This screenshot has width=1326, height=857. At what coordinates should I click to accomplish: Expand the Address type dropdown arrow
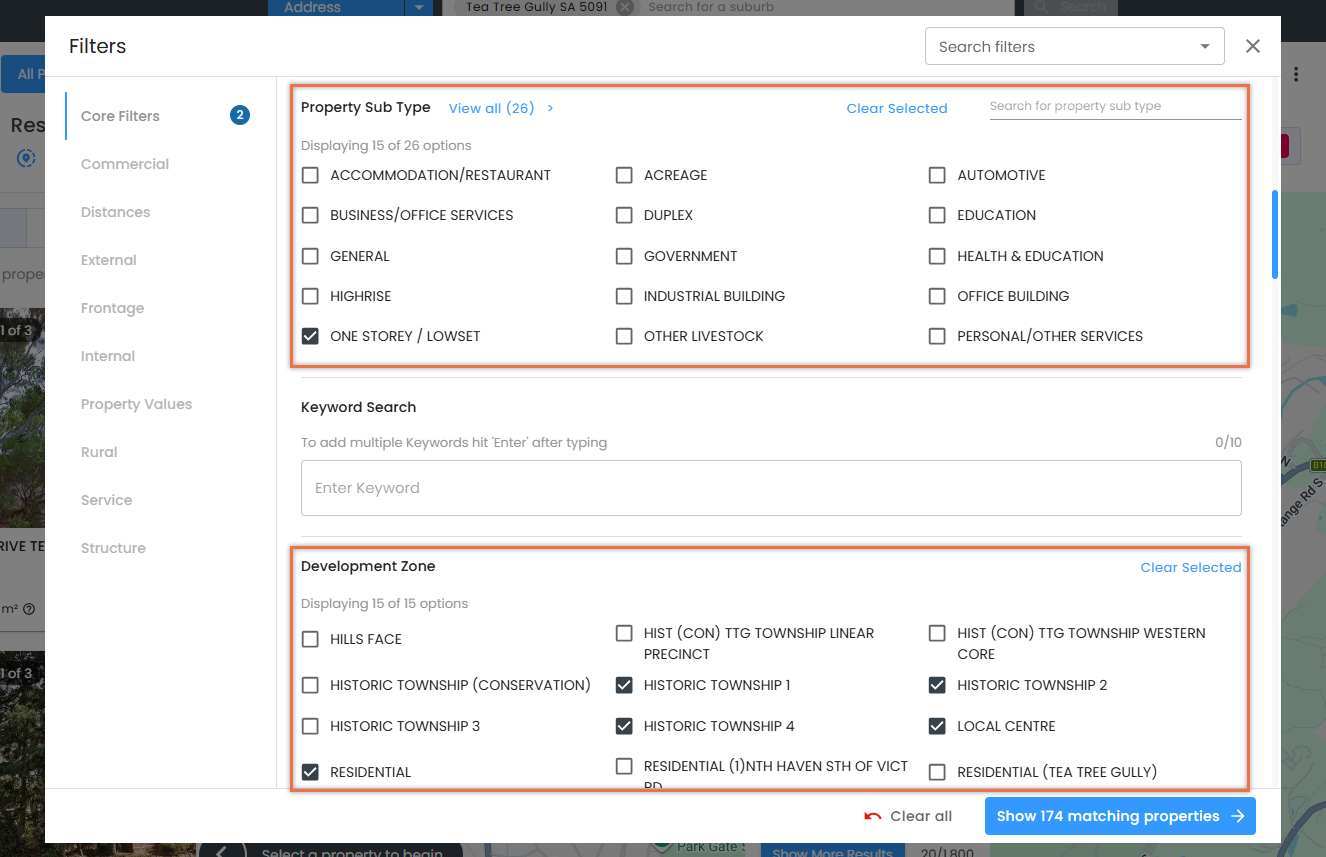coord(419,7)
